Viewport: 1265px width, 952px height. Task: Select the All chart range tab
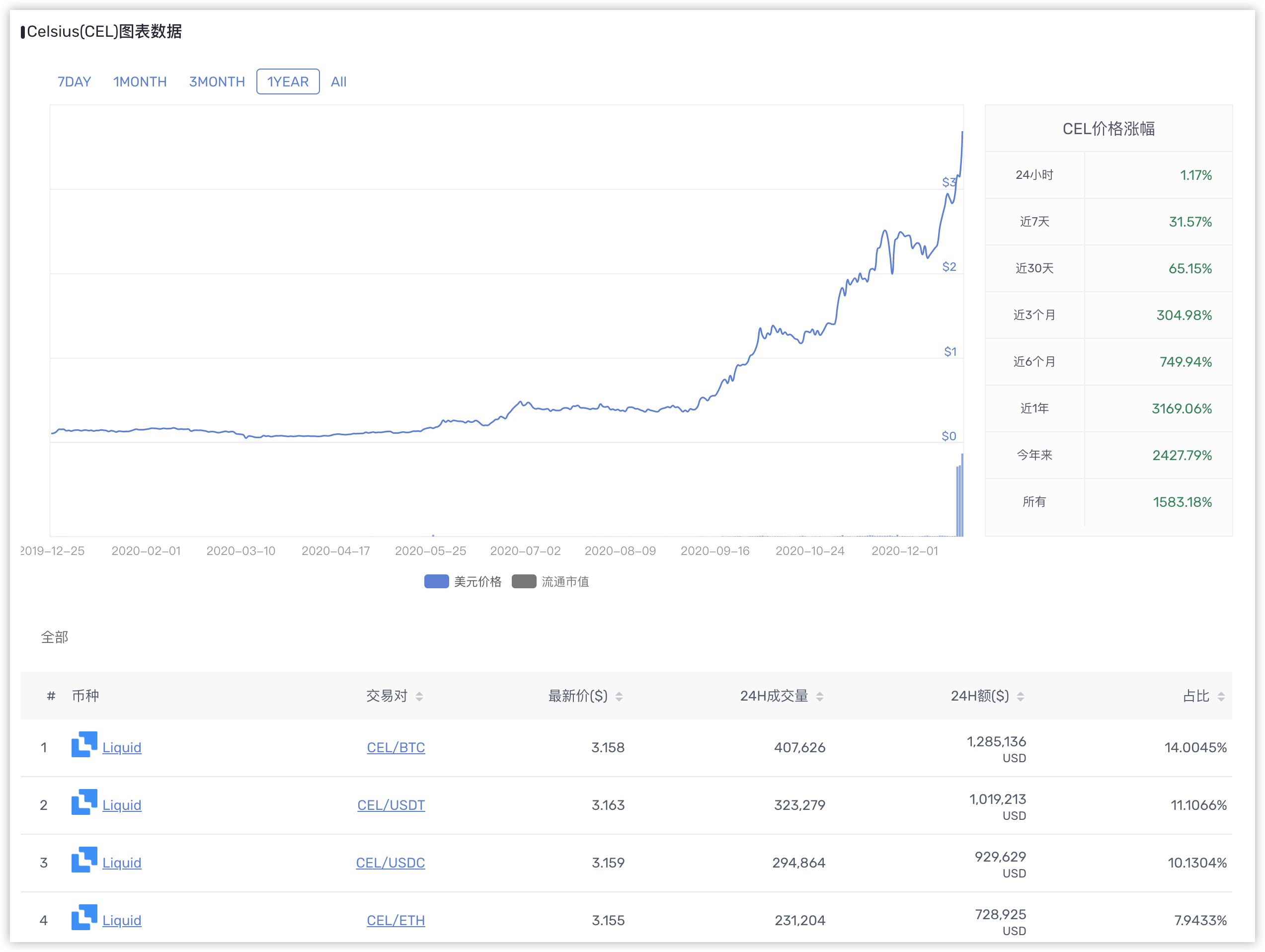338,82
